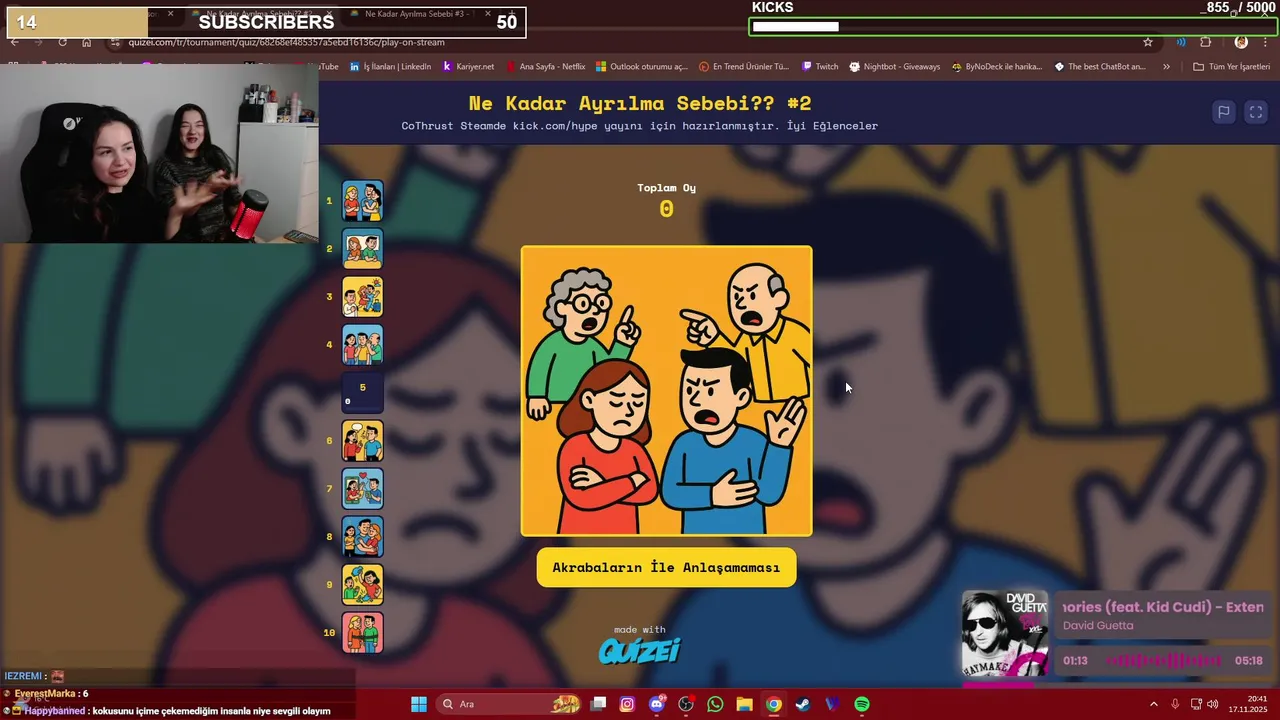Click the David Guetta album cover

coord(1004,635)
